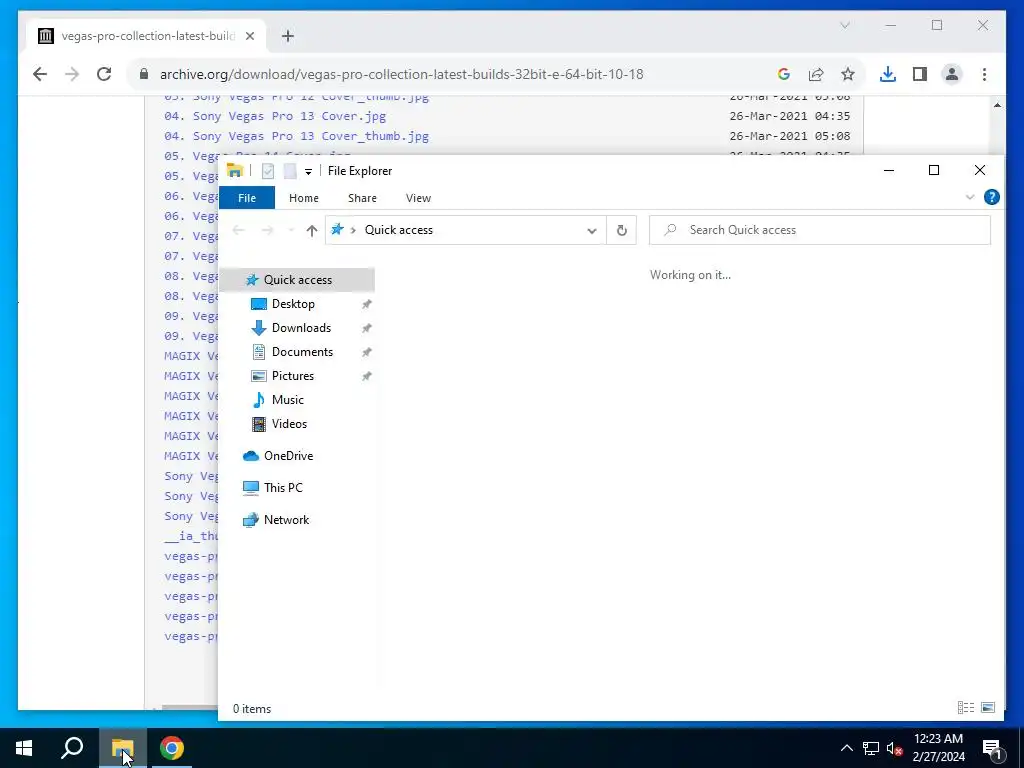The width and height of the screenshot is (1024, 768).
Task: Open File Explorer Properties quick access icon
Action: tap(268, 171)
